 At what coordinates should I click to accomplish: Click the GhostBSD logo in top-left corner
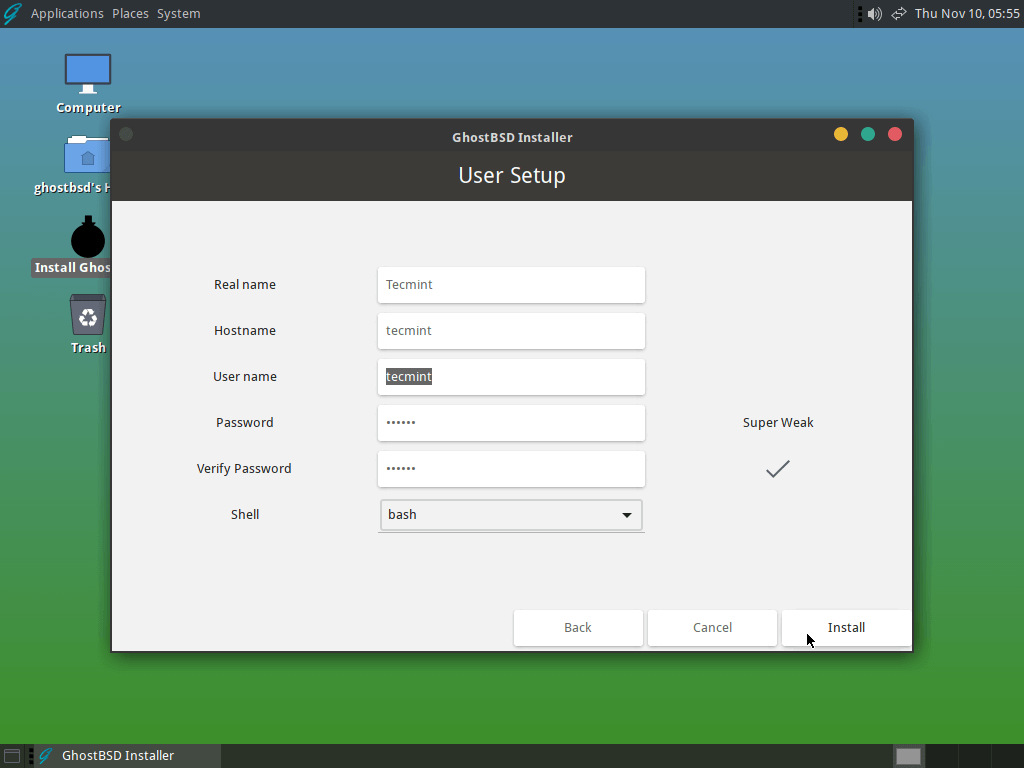[12, 13]
